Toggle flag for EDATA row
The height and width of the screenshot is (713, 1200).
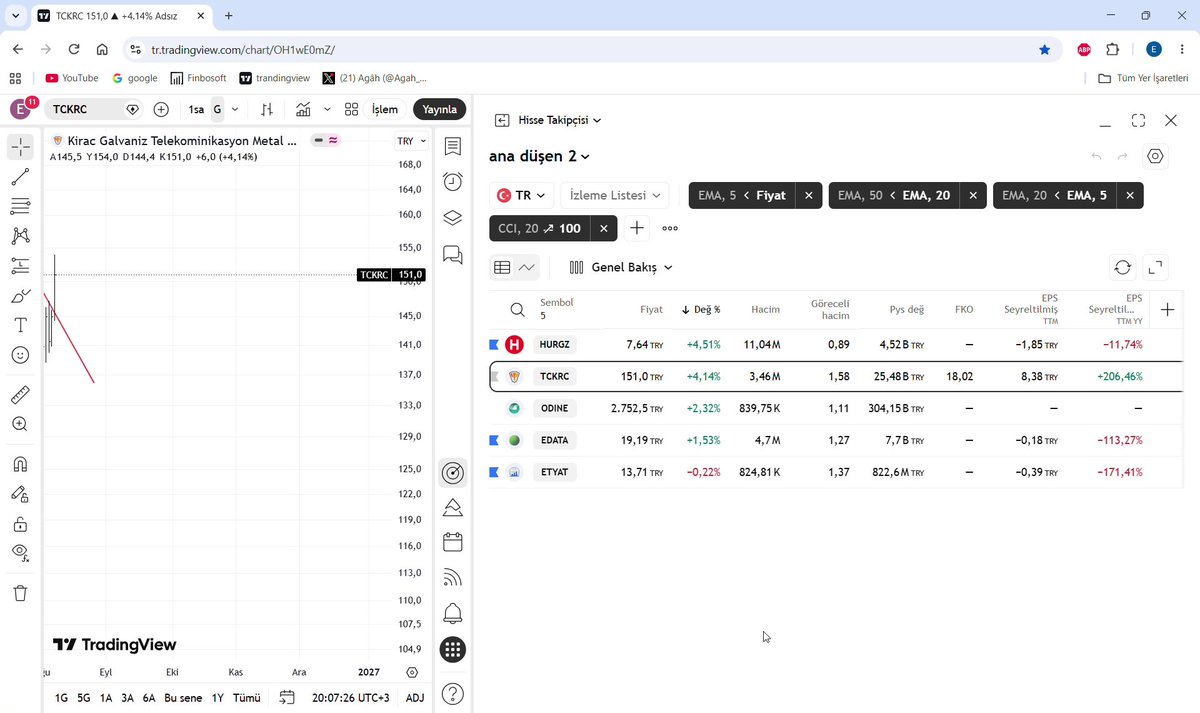pyautogui.click(x=493, y=440)
